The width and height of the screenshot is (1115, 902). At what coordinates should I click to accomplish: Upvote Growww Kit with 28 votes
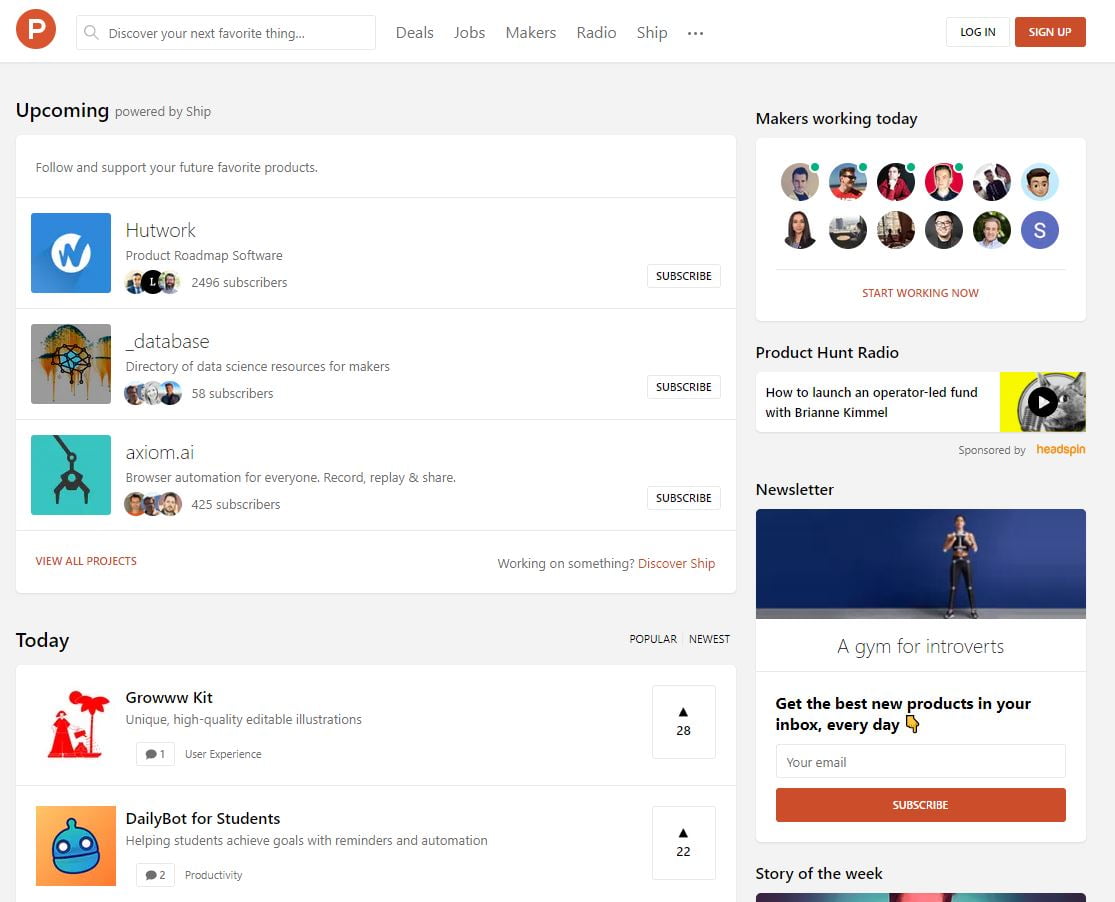point(683,722)
